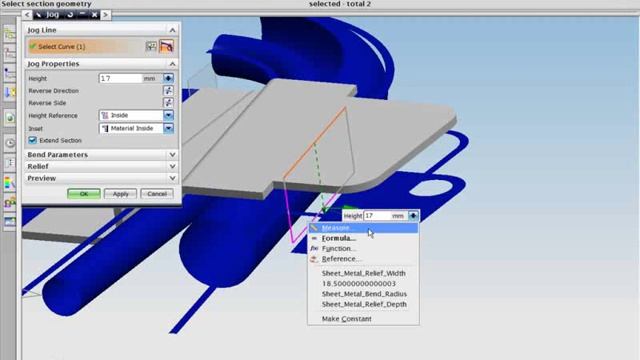Click the sidebar icon below the rainbow icon
Screen dimensions: 640x360
coord(10,202)
